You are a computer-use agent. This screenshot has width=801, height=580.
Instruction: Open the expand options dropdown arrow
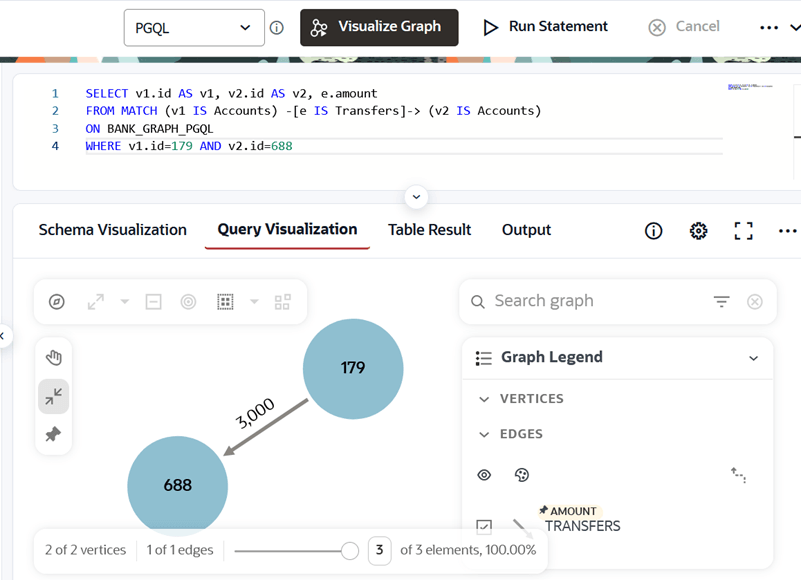click(x=125, y=301)
